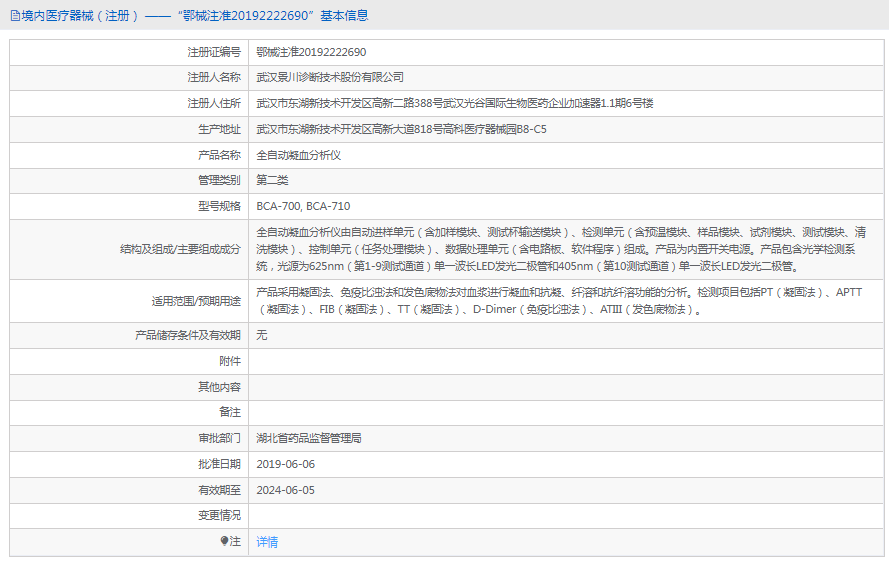Click the 有效期至 label
Image resolution: width=889 pixels, height=561 pixels.
pyautogui.click(x=219, y=491)
